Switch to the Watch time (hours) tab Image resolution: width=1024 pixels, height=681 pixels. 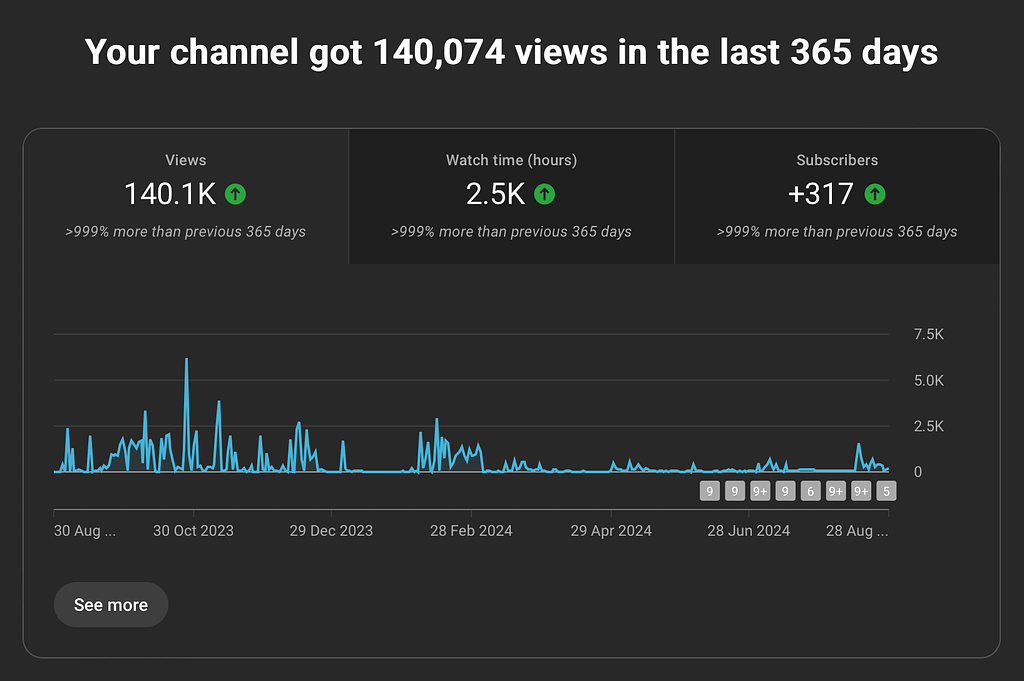coord(511,197)
